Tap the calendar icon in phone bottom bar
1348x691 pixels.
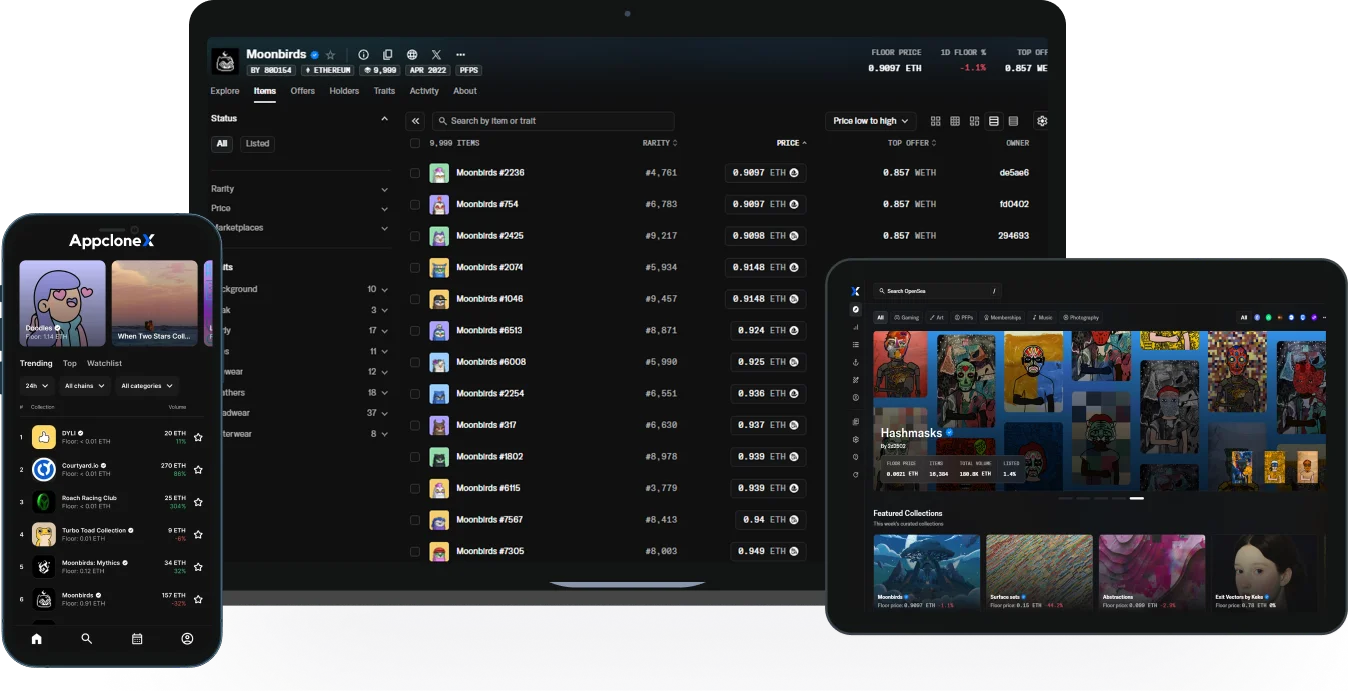(x=137, y=638)
